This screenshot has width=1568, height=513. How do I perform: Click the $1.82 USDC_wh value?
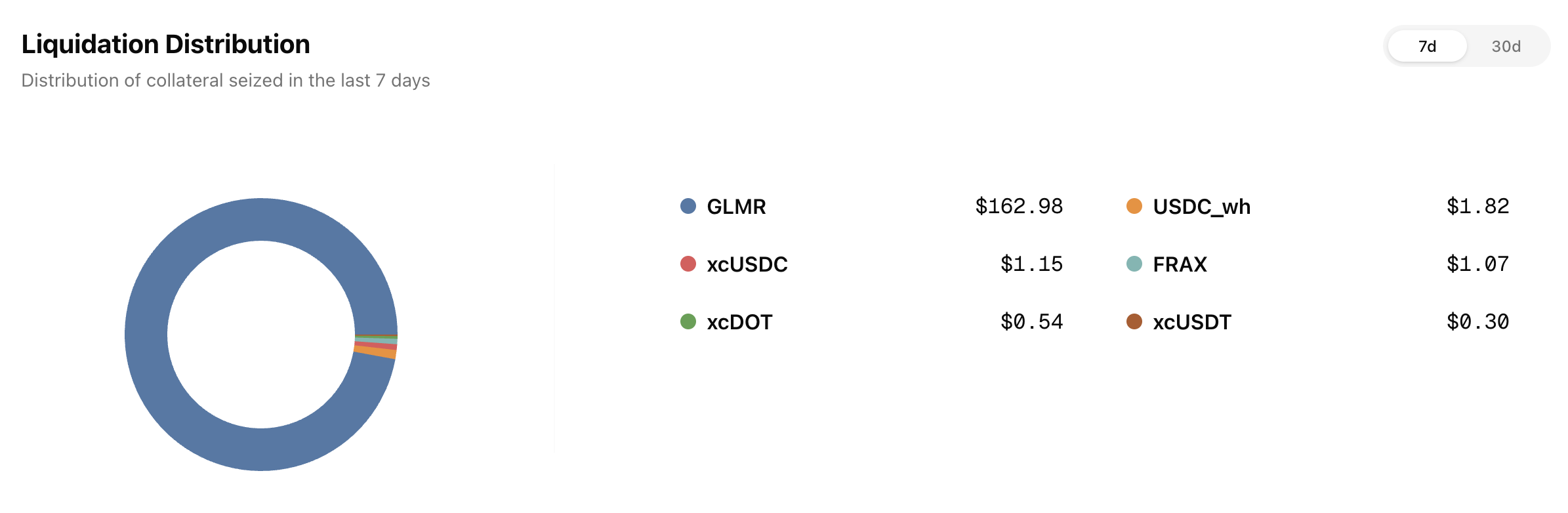[x=1477, y=207]
